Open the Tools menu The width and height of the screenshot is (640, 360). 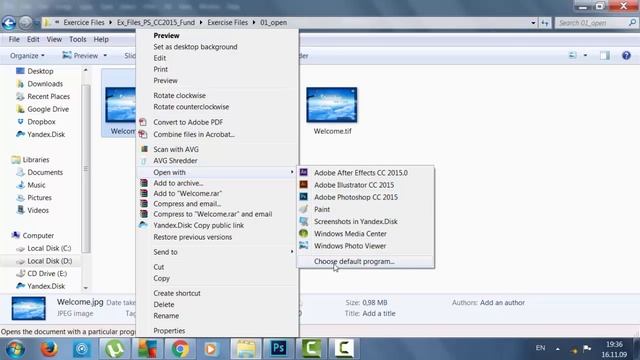(78, 40)
